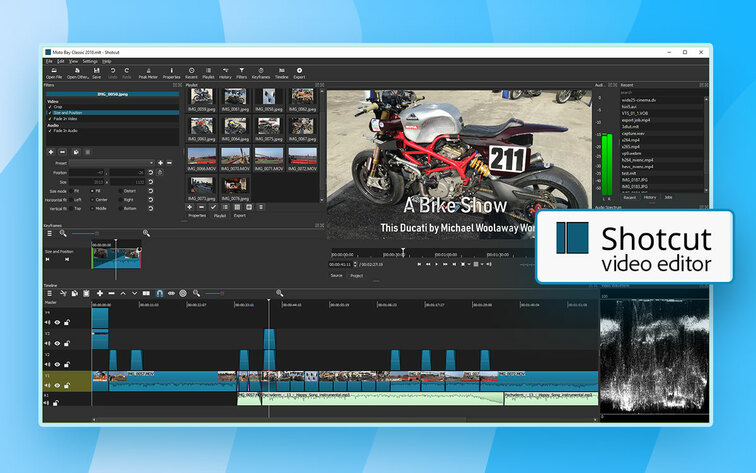Screen dimensions: 756x473
Task: Open the keyframes panel hamburger menu
Action: [x=49, y=233]
